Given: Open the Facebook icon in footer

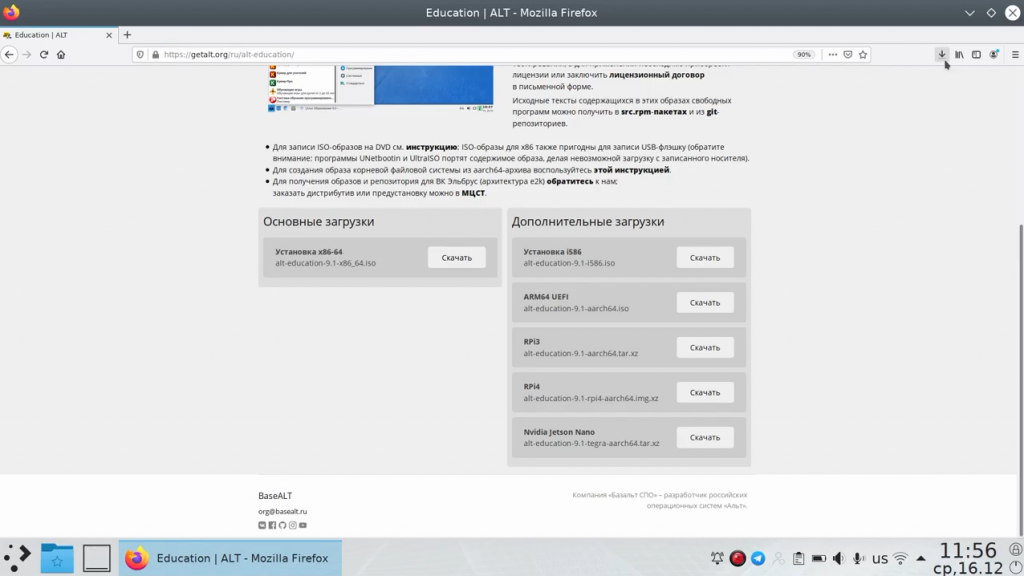Looking at the screenshot, I should click(272, 525).
